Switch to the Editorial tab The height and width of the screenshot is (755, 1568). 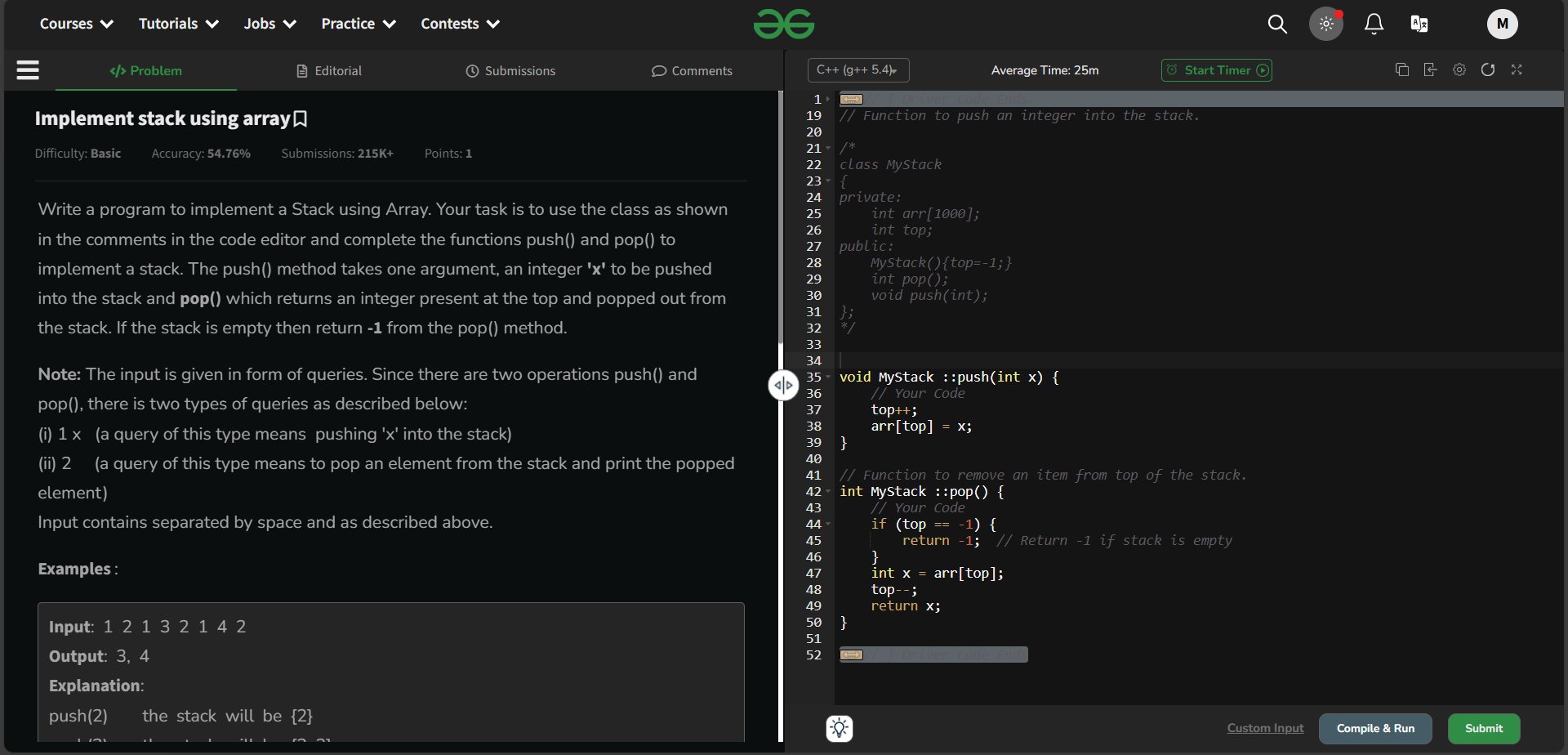pos(328,71)
